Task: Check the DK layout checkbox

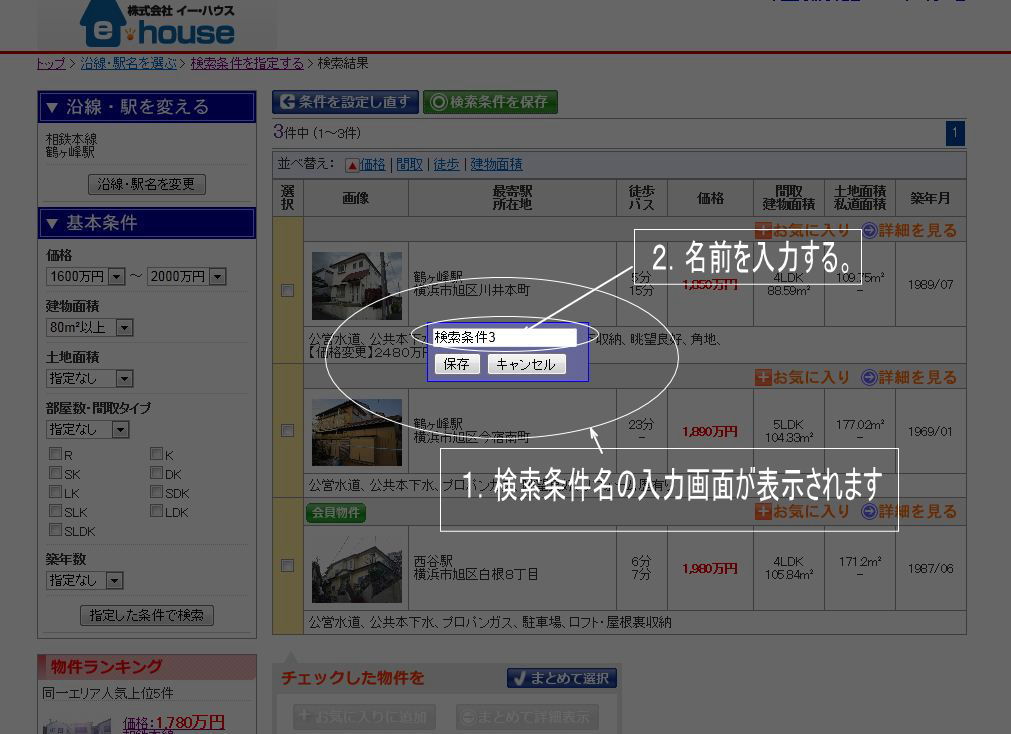Action: (x=156, y=473)
